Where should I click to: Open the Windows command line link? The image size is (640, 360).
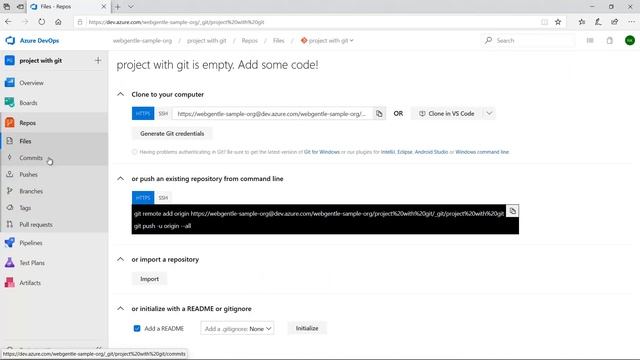point(482,152)
